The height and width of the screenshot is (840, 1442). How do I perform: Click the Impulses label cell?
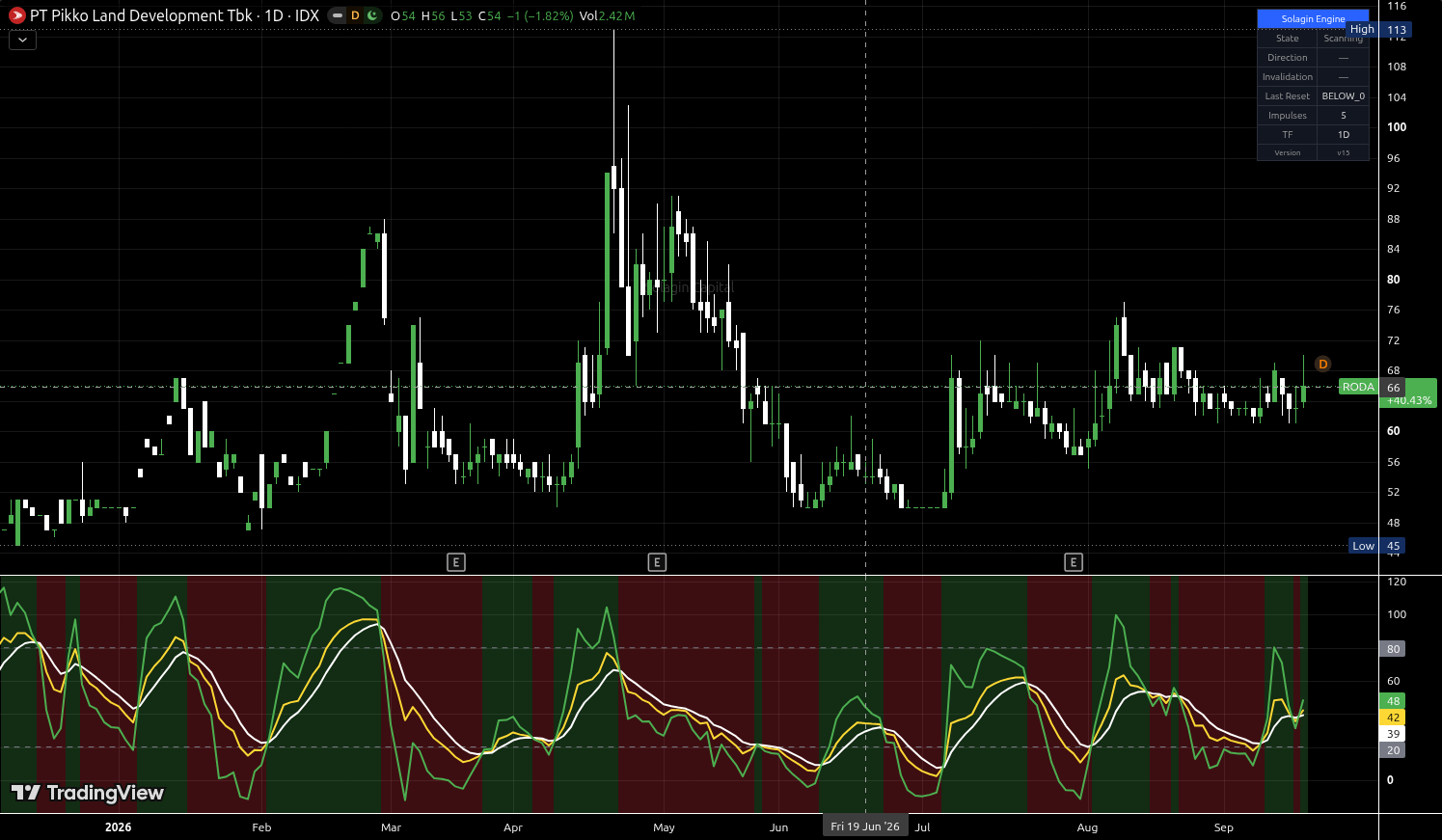tap(1288, 116)
